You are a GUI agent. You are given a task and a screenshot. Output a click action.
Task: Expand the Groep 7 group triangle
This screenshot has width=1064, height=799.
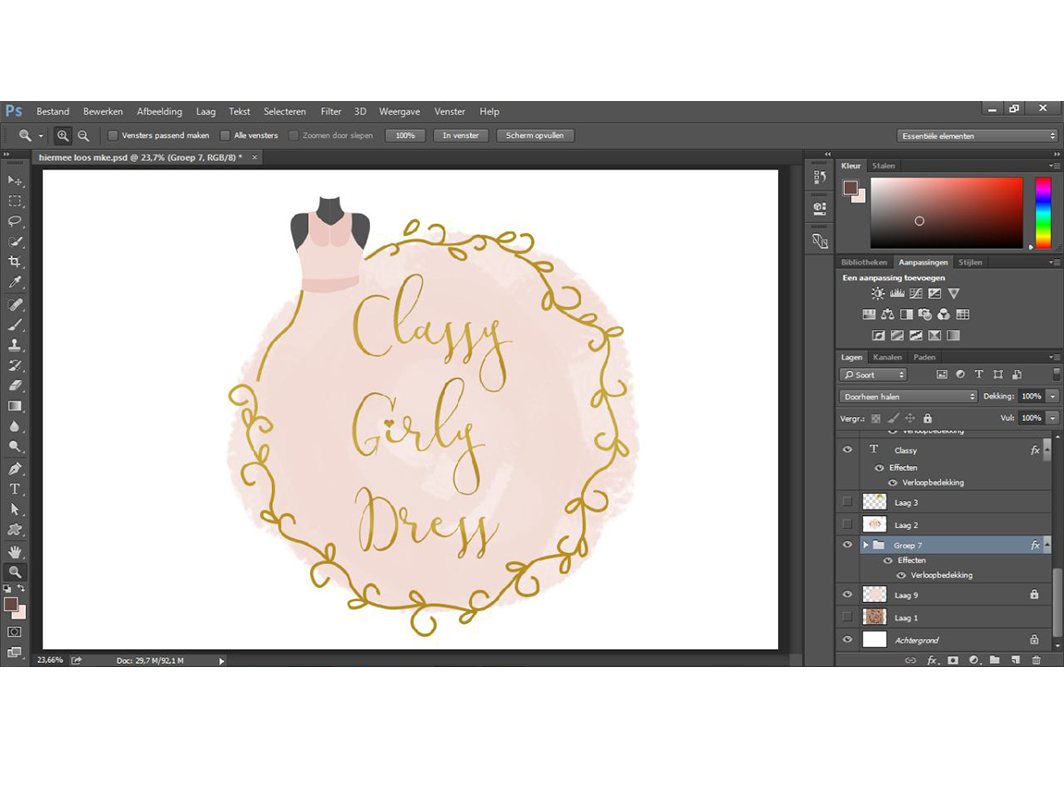pos(866,545)
